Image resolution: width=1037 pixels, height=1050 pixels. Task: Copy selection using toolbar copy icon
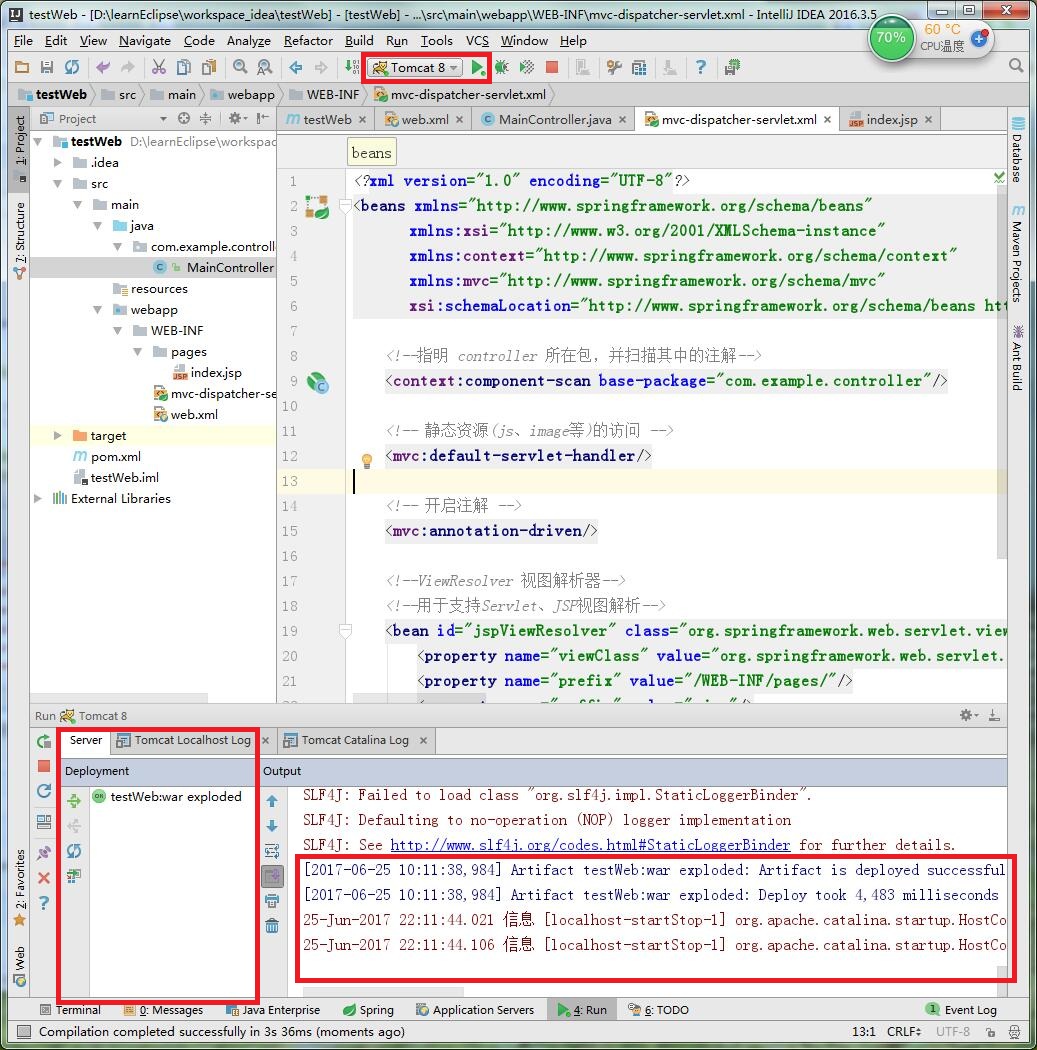183,67
